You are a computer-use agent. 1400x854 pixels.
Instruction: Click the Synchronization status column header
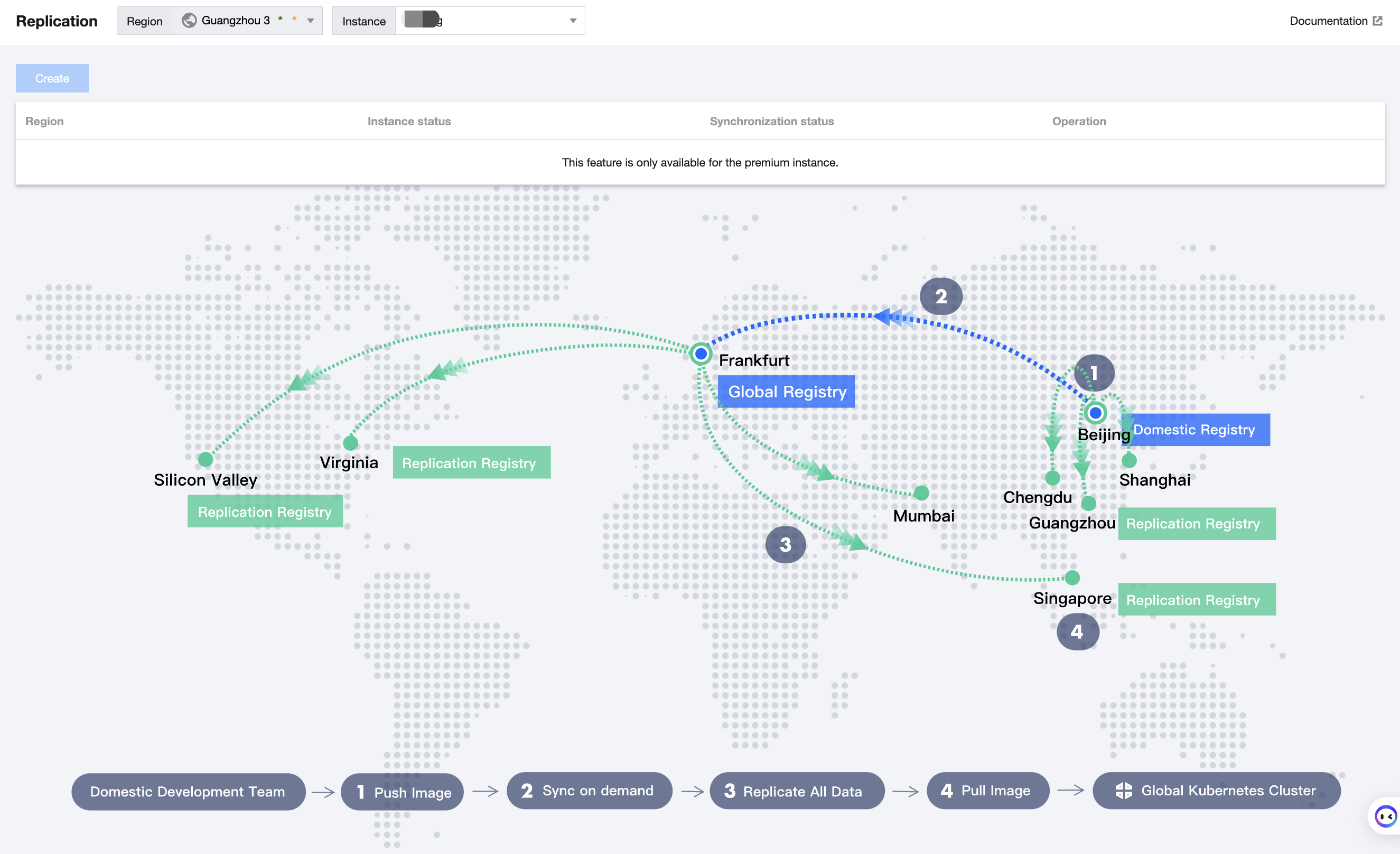click(772, 121)
